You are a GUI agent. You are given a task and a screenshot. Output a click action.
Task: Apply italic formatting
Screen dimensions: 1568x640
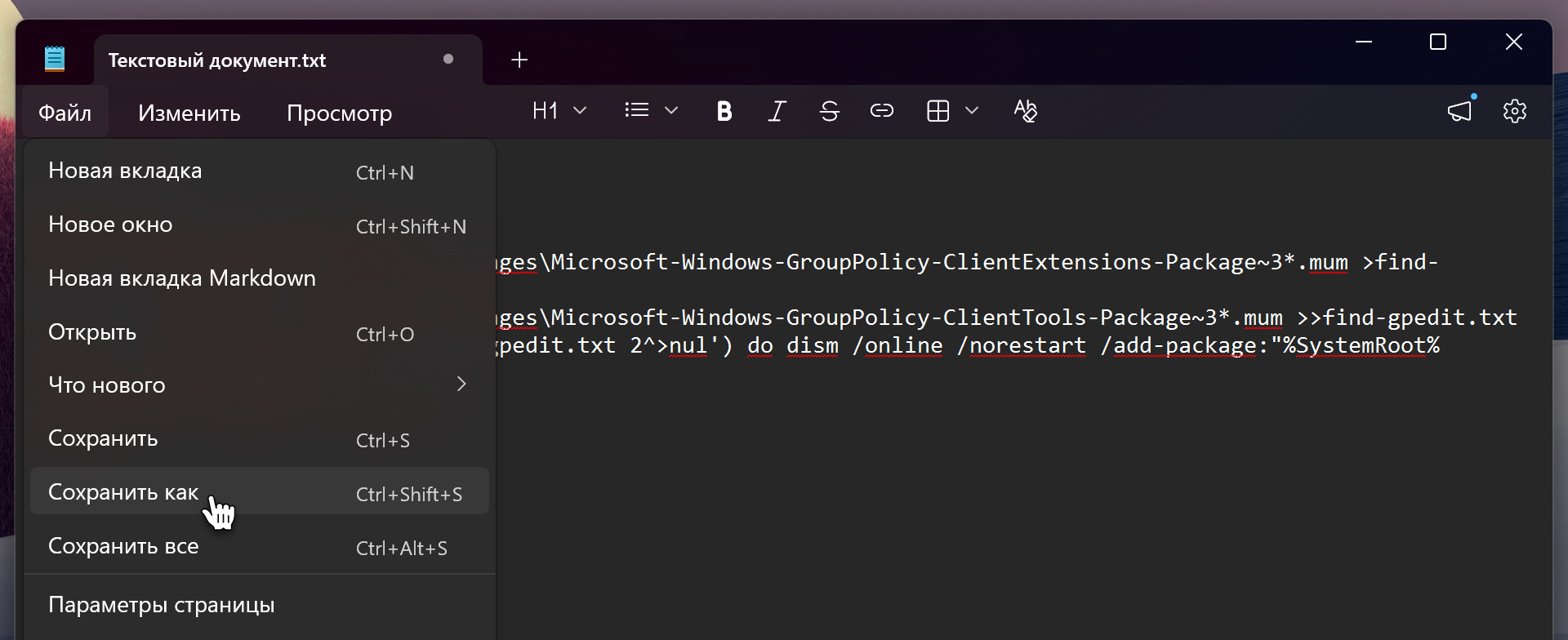(x=777, y=111)
